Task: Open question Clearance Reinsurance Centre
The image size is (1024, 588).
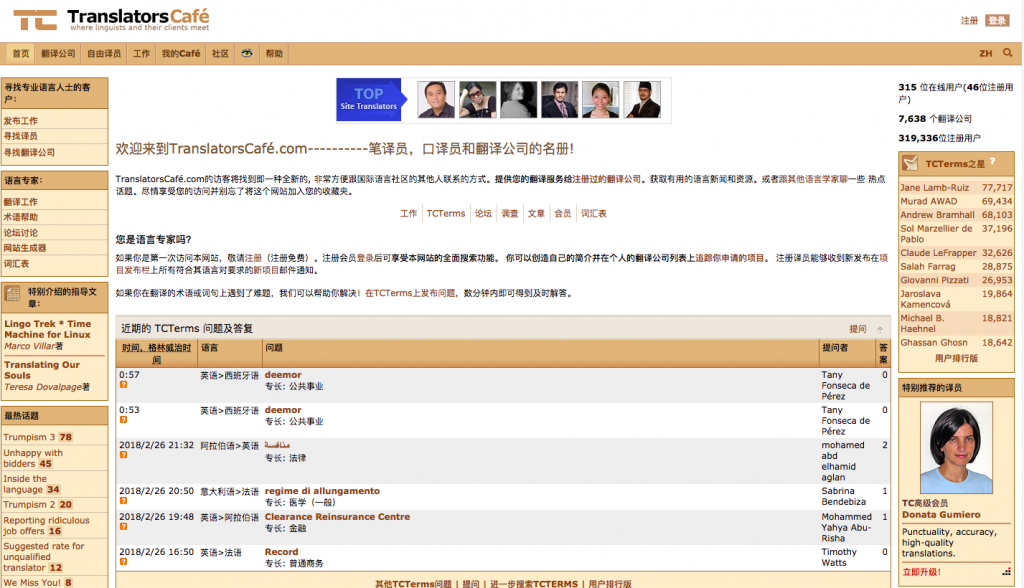Action: pyautogui.click(x=337, y=517)
